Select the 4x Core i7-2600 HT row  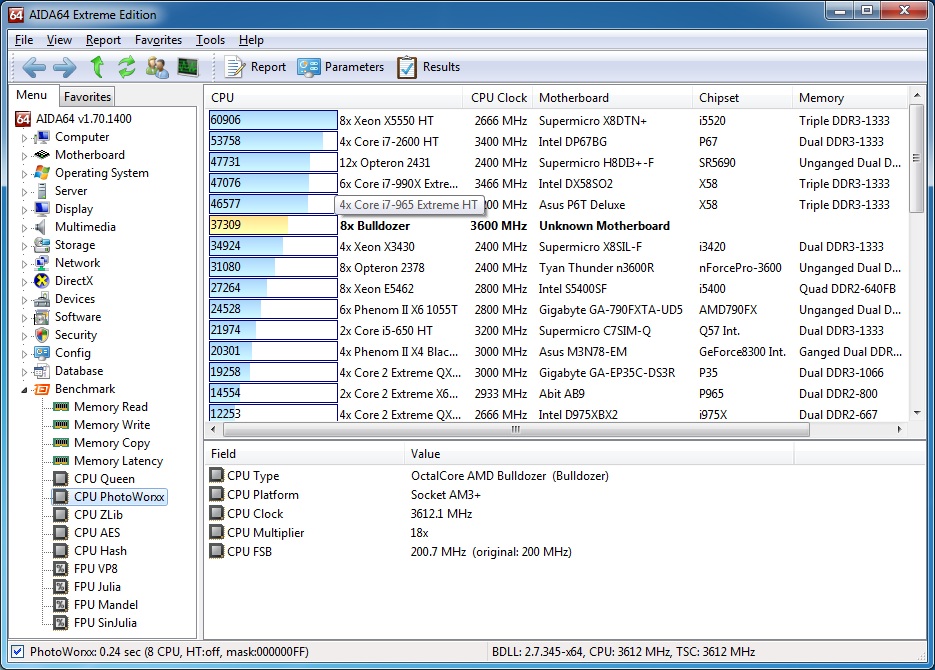tap(557, 141)
